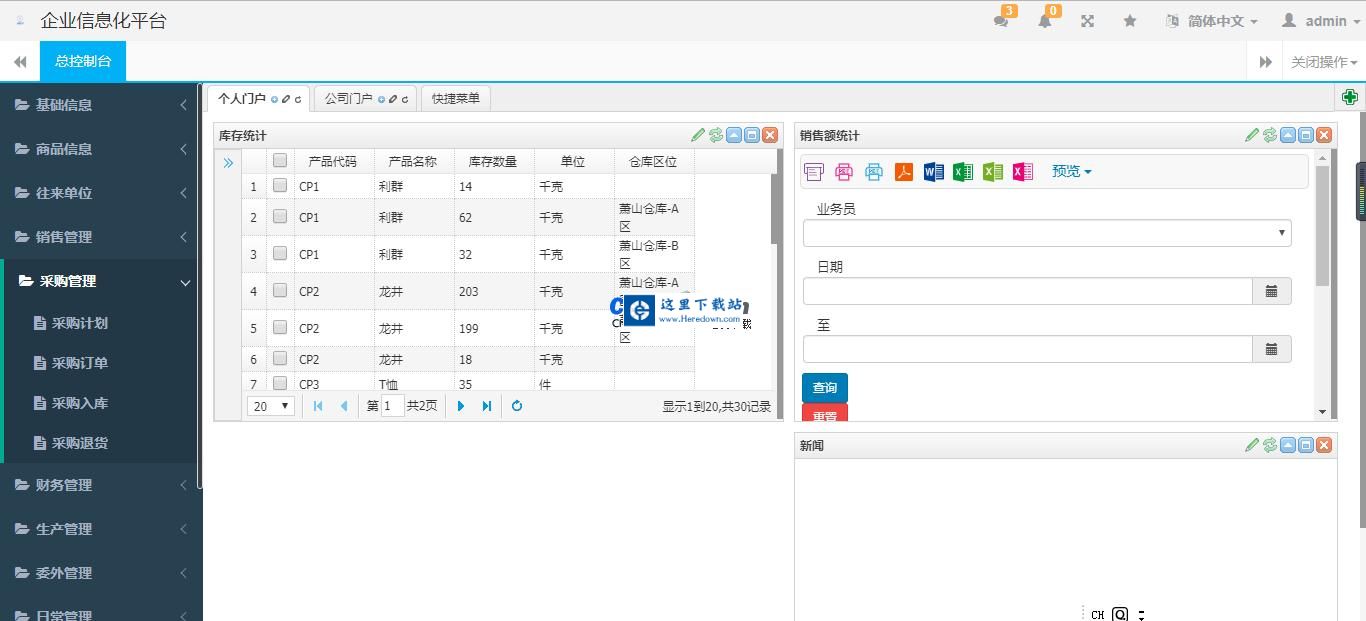The width and height of the screenshot is (1366, 621).
Task: Click the favorites star icon
Action: [x=1129, y=20]
